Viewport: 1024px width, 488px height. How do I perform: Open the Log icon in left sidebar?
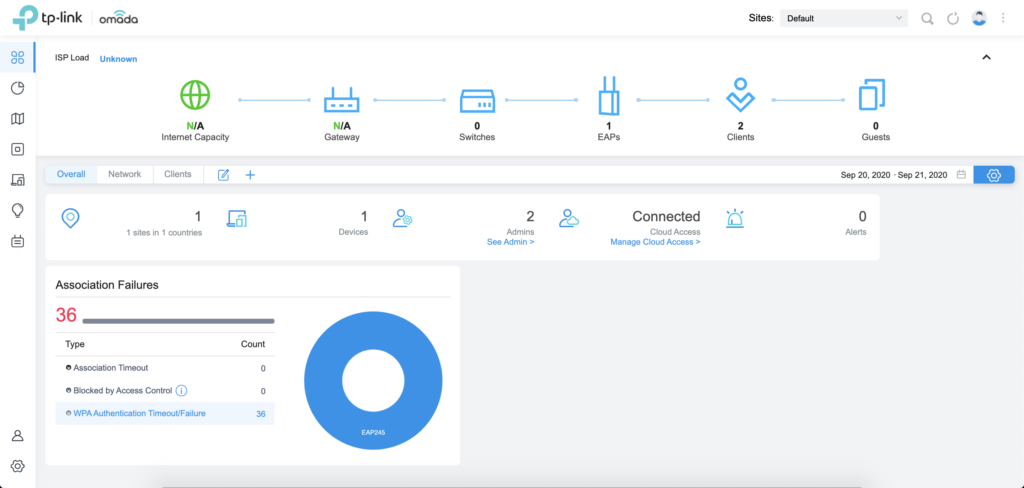(x=17, y=241)
